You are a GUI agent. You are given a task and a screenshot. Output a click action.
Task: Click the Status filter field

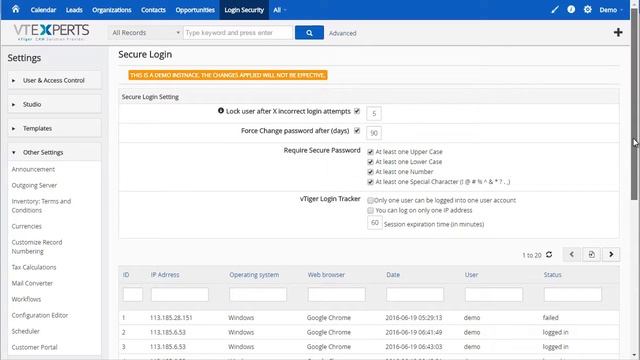[x=573, y=294]
